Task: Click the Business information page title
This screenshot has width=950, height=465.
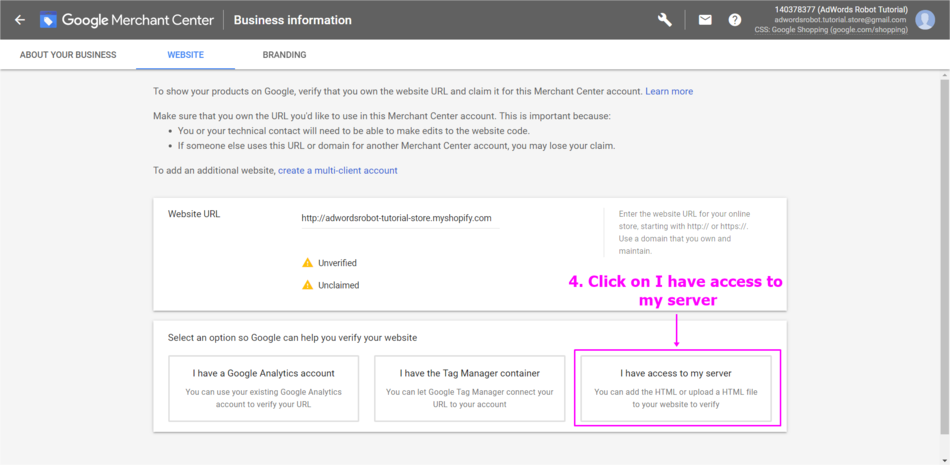Action: coord(293,20)
